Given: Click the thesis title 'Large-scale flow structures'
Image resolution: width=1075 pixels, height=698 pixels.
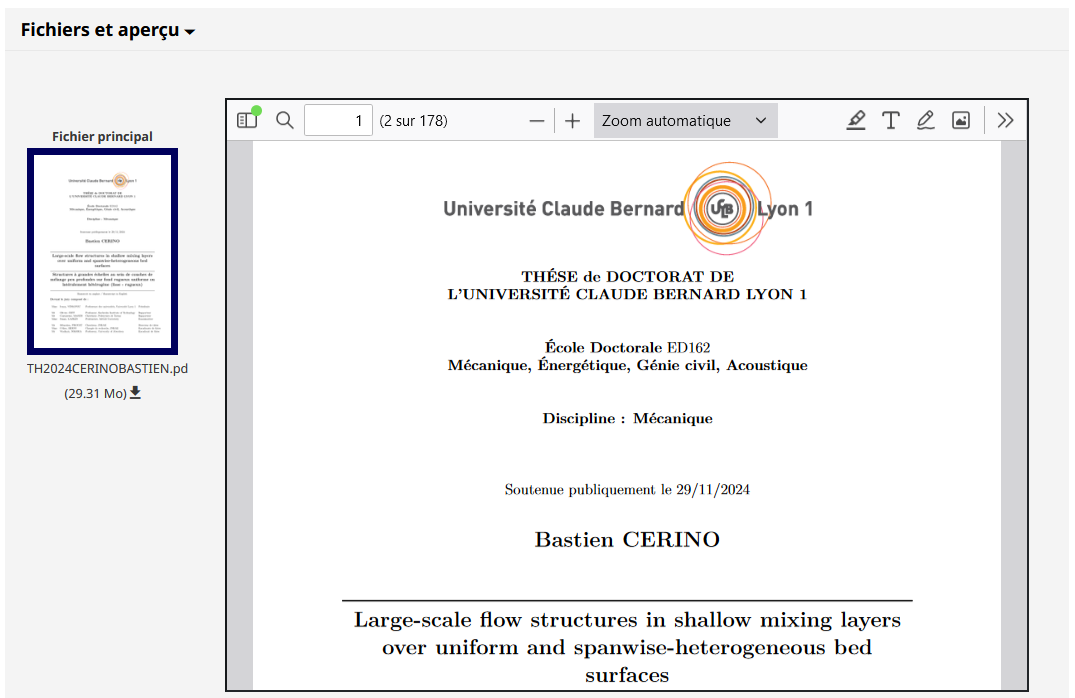Looking at the screenshot, I should pyautogui.click(x=627, y=647).
